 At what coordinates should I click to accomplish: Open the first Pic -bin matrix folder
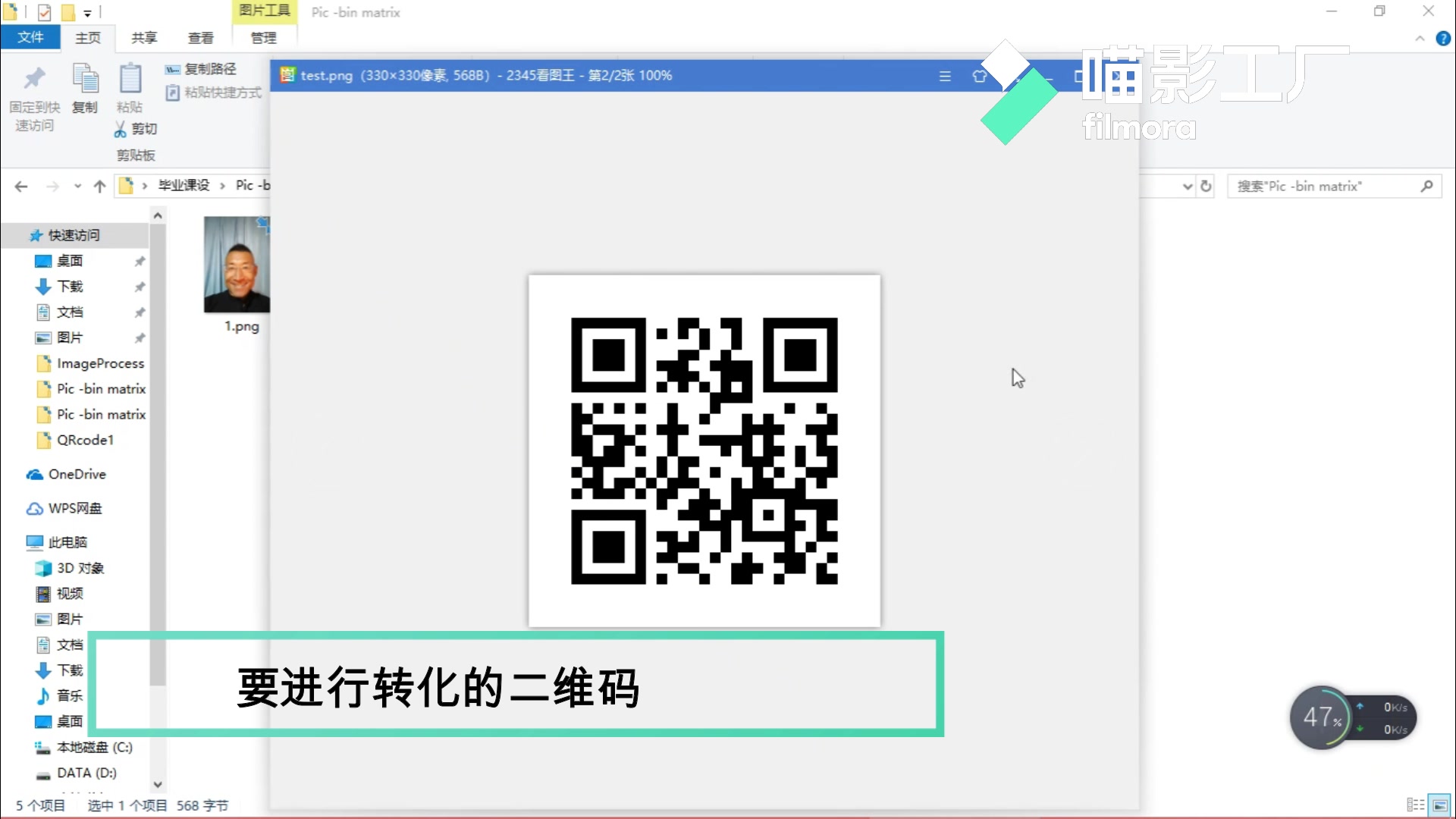(91, 388)
